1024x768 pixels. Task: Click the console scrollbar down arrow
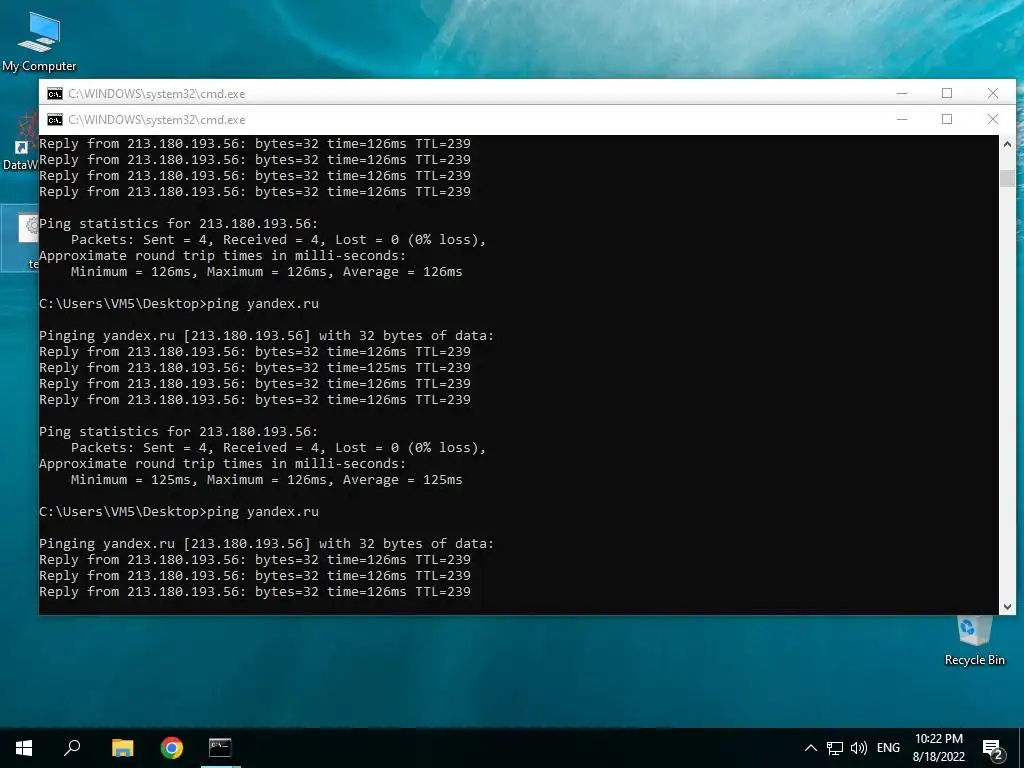1007,607
